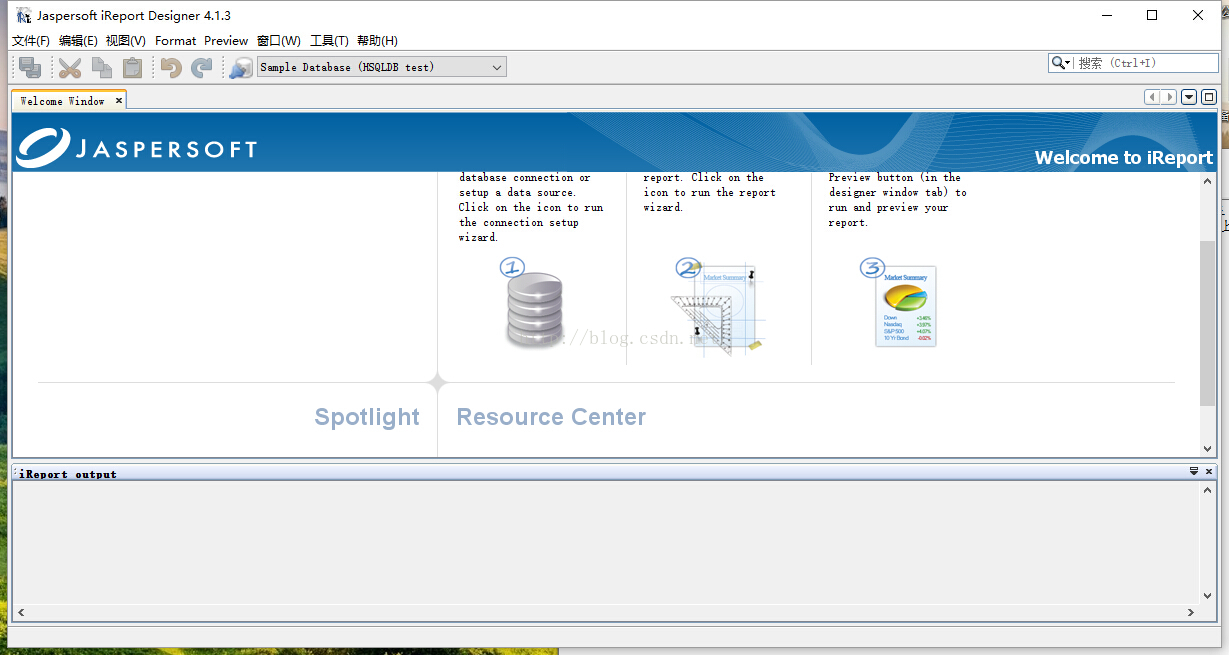Click the Resource Center heading
The width and height of the screenshot is (1229, 655).
click(x=551, y=417)
